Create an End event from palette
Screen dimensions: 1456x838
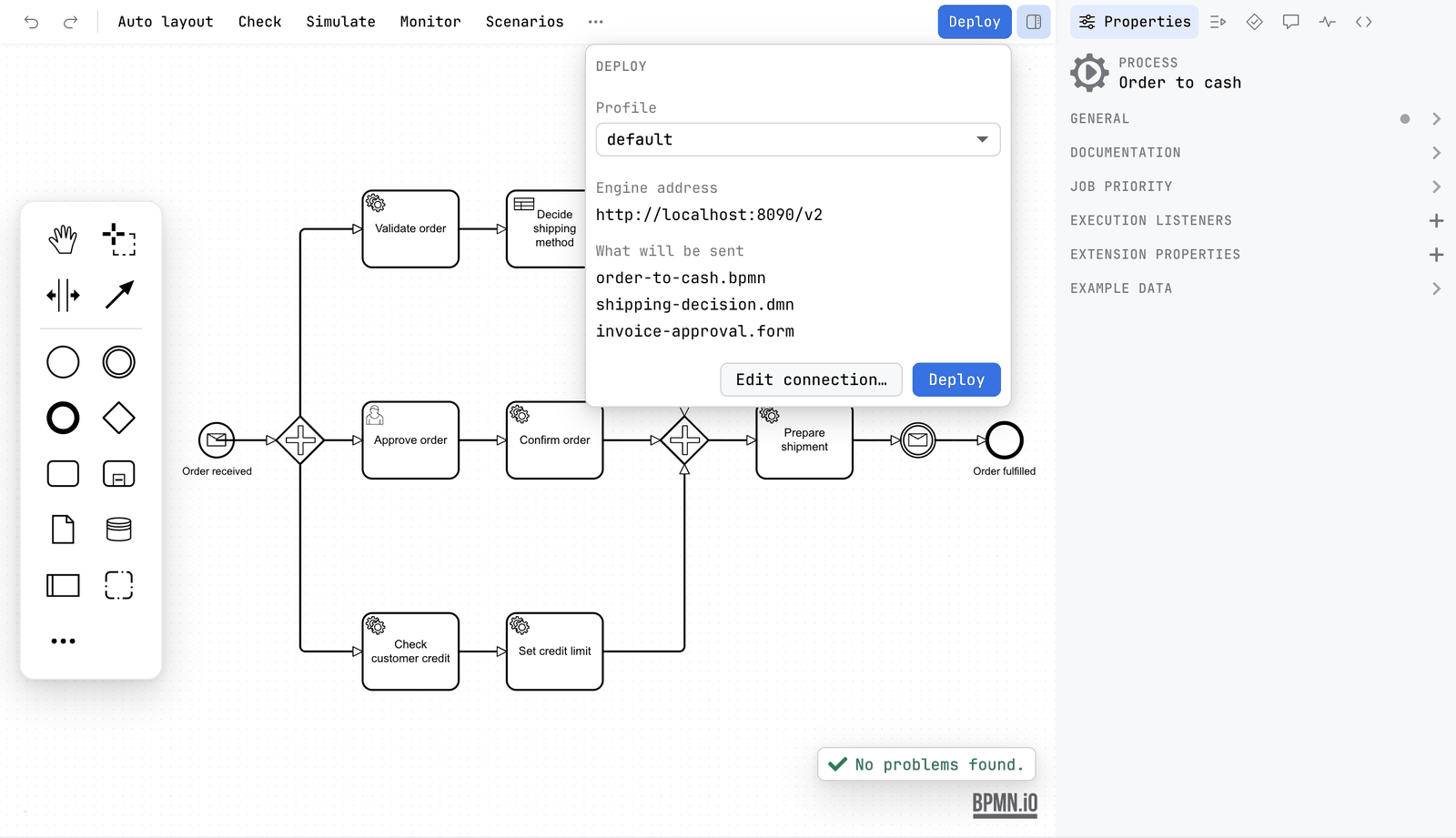click(63, 419)
